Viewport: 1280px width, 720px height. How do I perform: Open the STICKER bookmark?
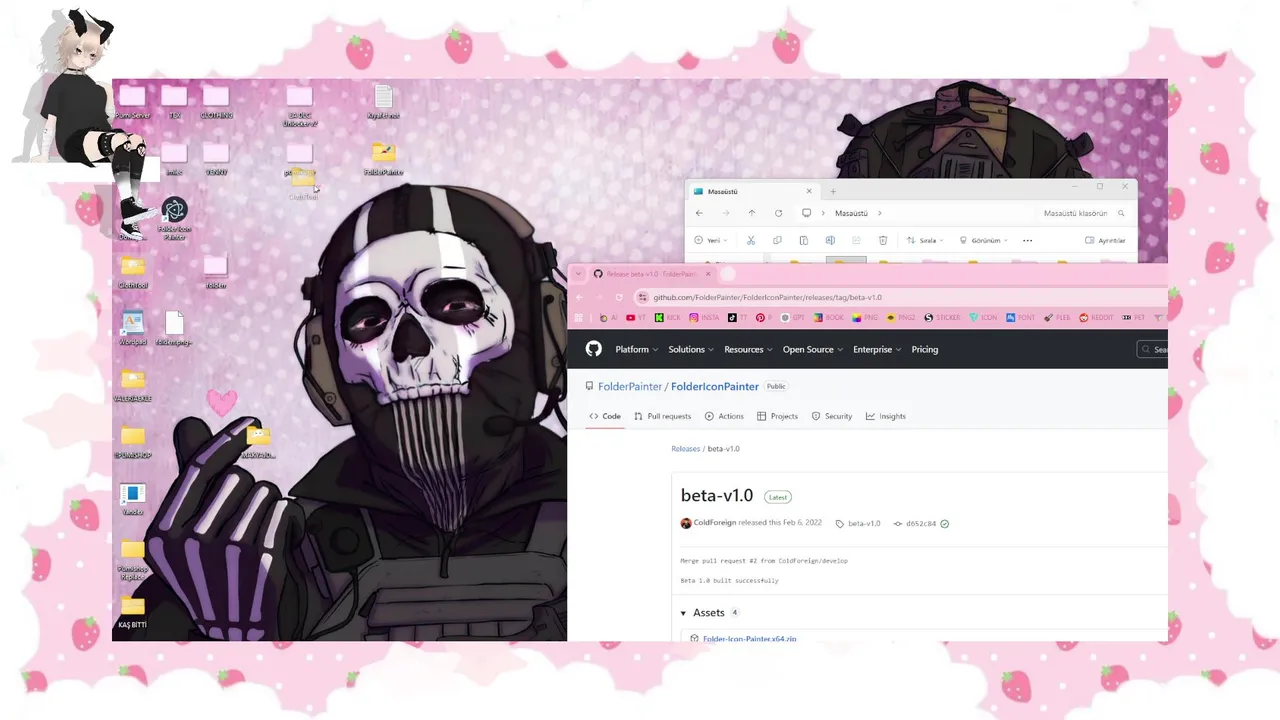[942, 318]
